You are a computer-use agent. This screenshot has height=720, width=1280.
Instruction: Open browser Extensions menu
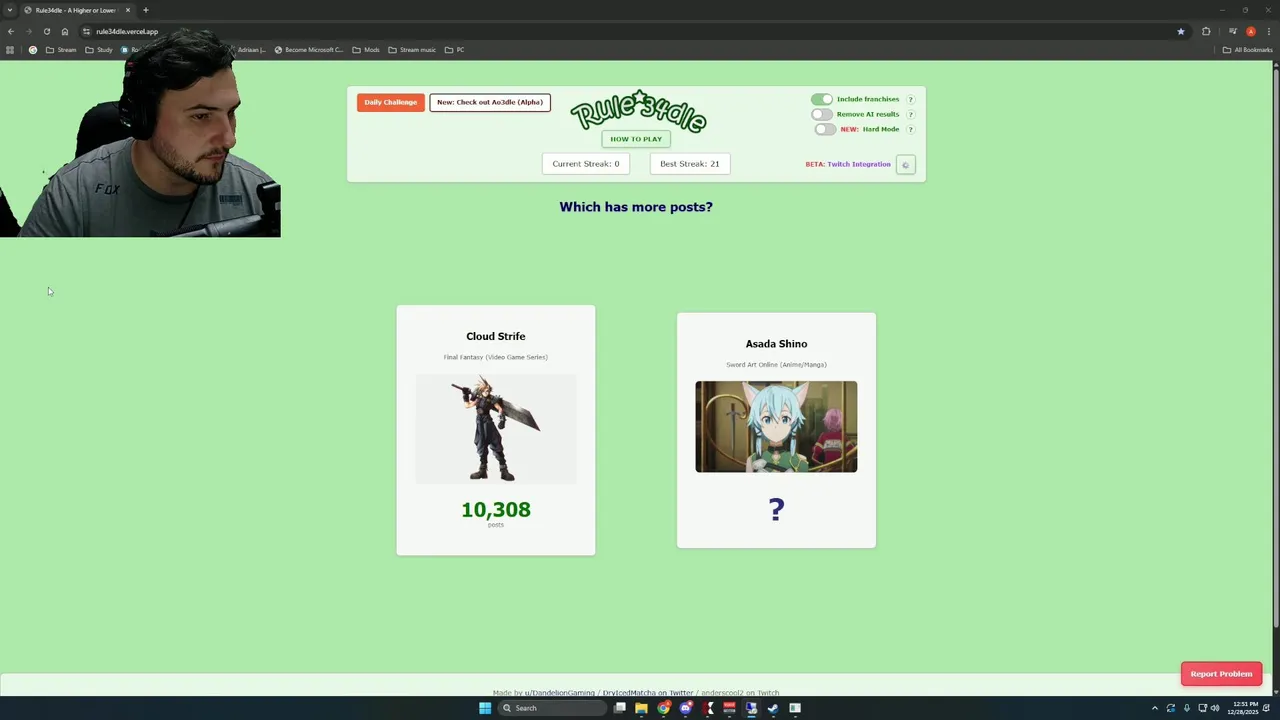pyautogui.click(x=1206, y=31)
